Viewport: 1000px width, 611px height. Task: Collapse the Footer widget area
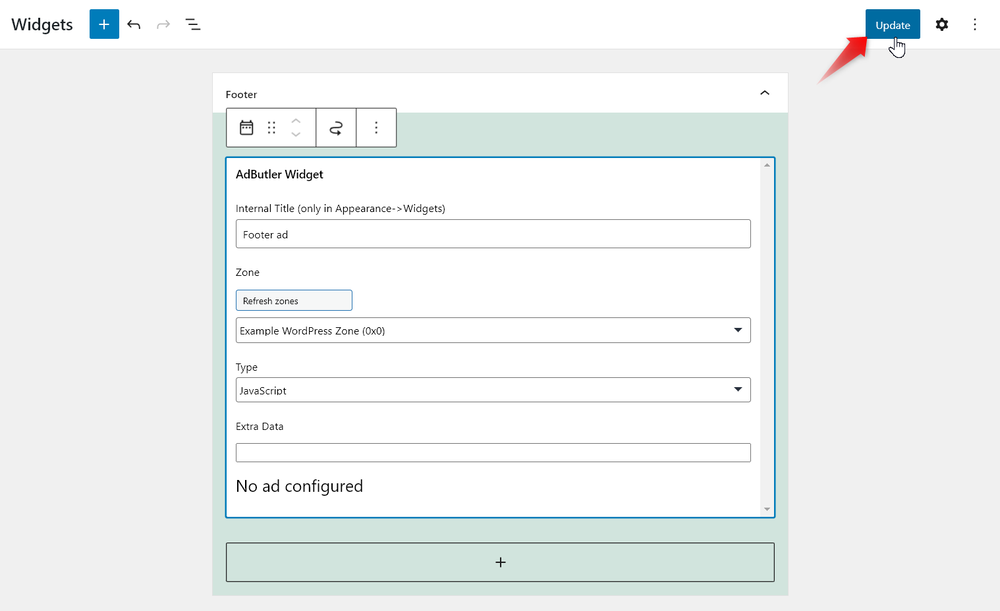coord(765,93)
